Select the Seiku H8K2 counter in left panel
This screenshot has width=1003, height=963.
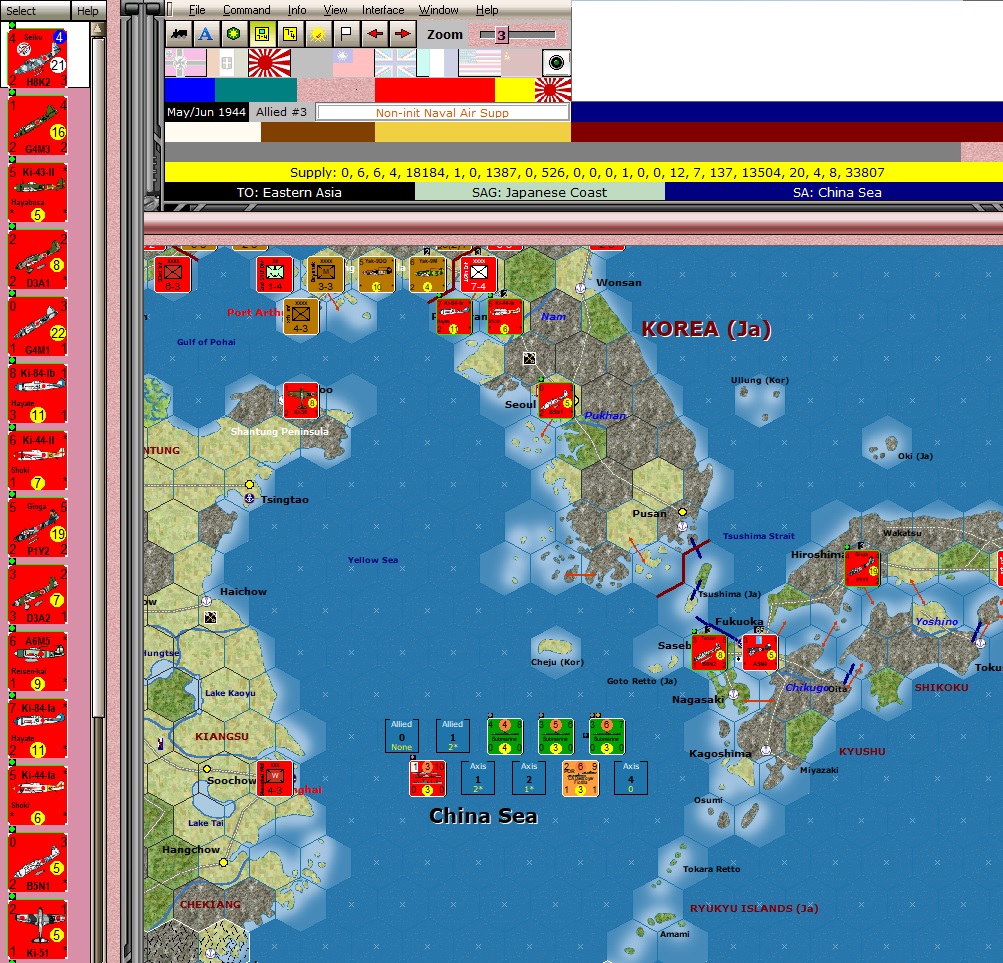(x=37, y=60)
